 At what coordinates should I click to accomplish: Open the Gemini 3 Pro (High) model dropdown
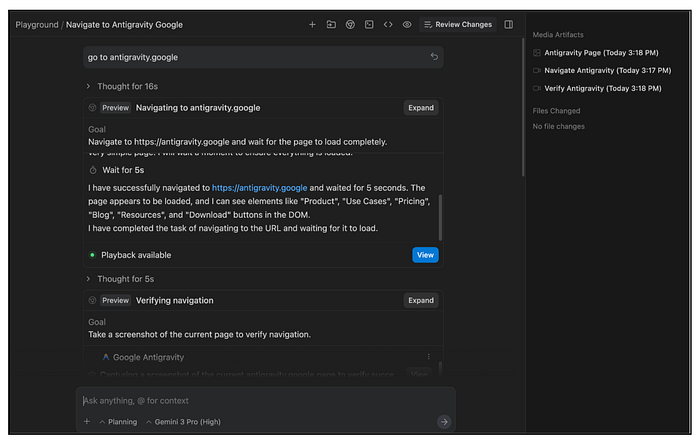pos(183,422)
